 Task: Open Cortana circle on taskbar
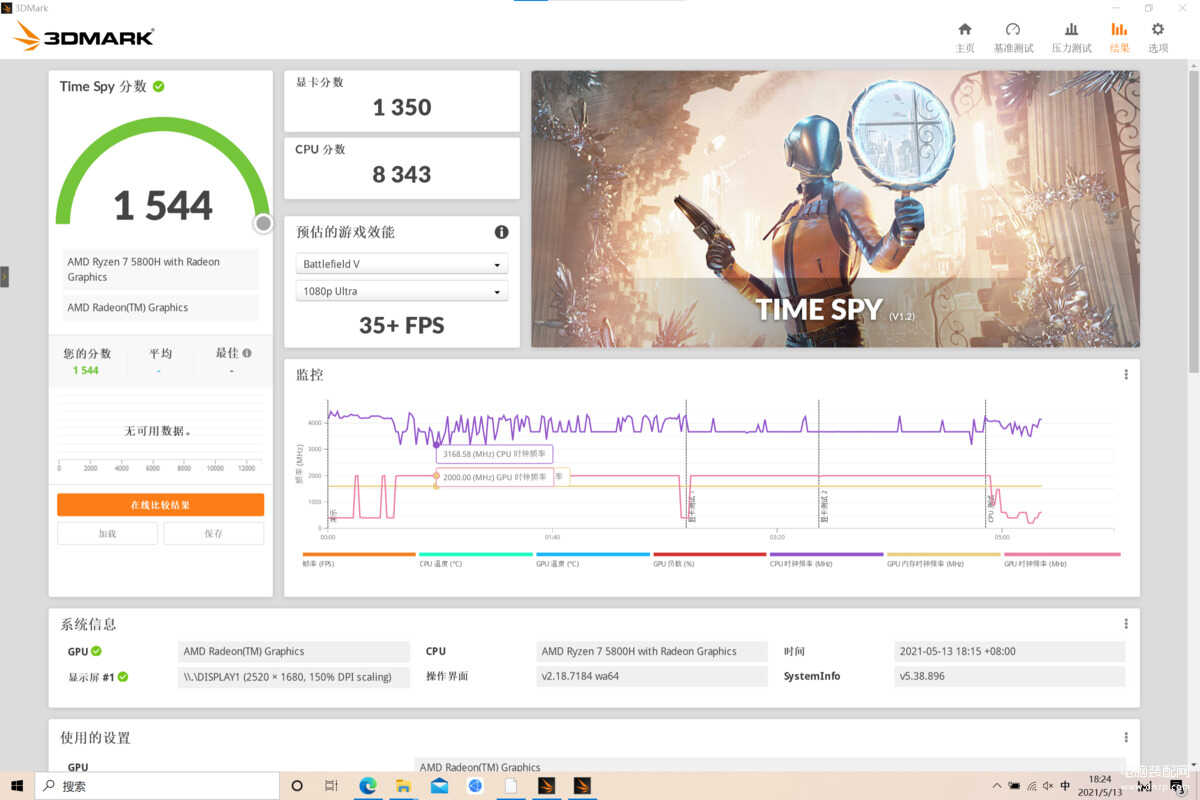(297, 786)
